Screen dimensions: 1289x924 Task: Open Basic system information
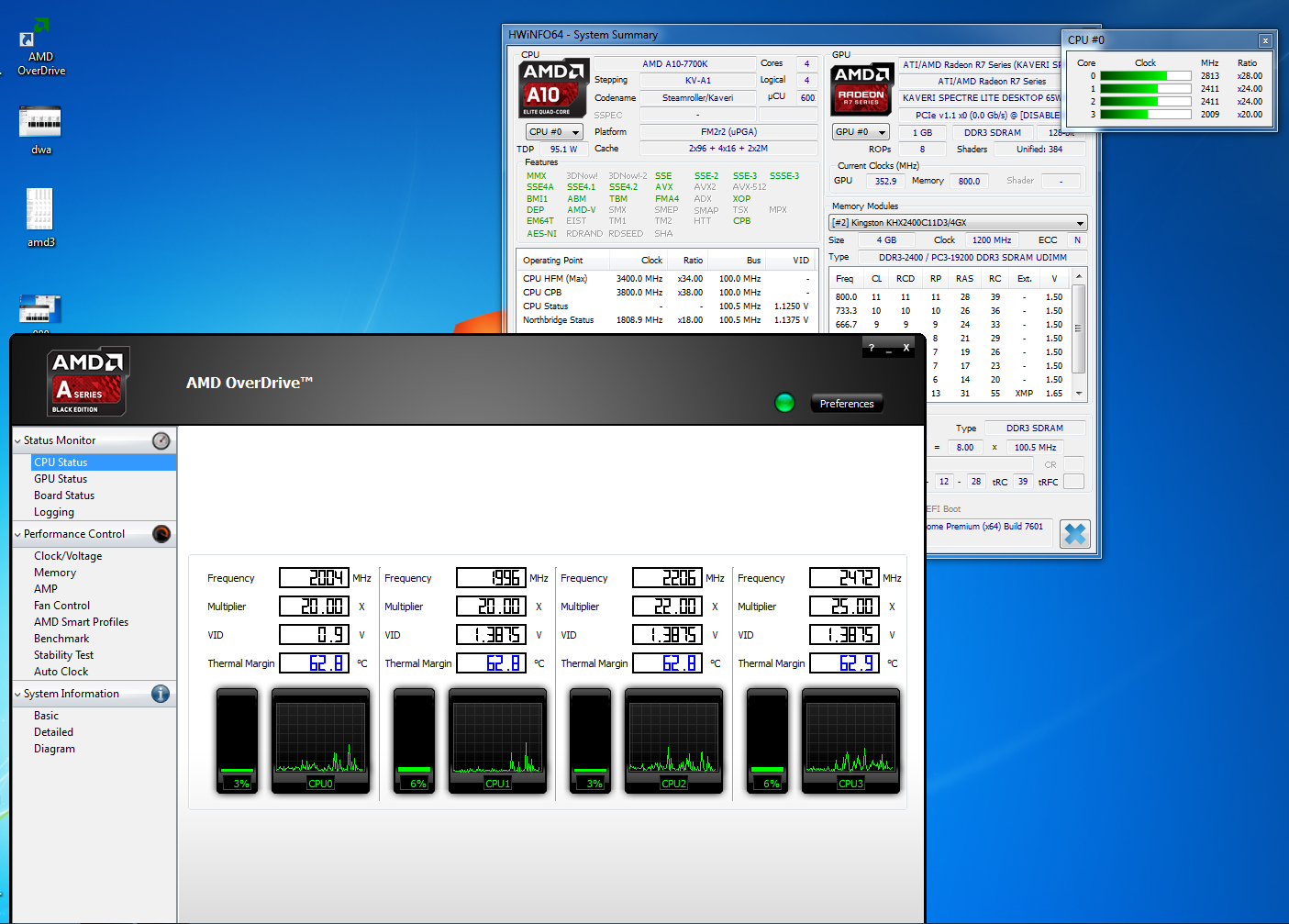[46, 716]
